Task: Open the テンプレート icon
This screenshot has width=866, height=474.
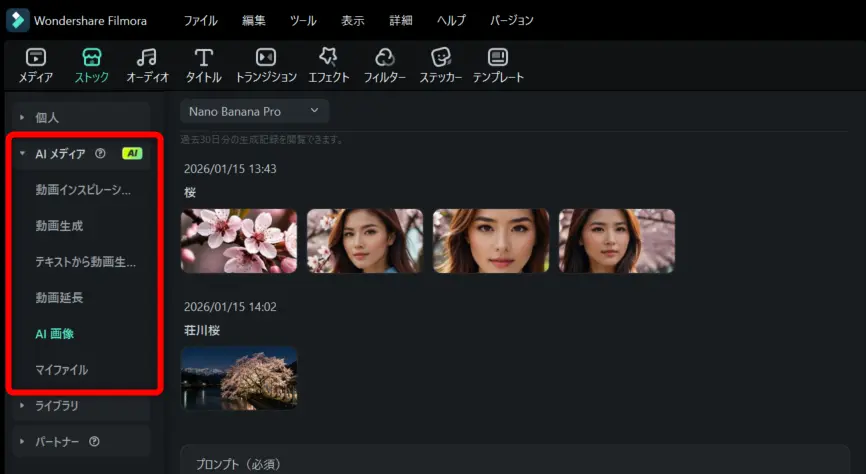Action: coord(498,57)
